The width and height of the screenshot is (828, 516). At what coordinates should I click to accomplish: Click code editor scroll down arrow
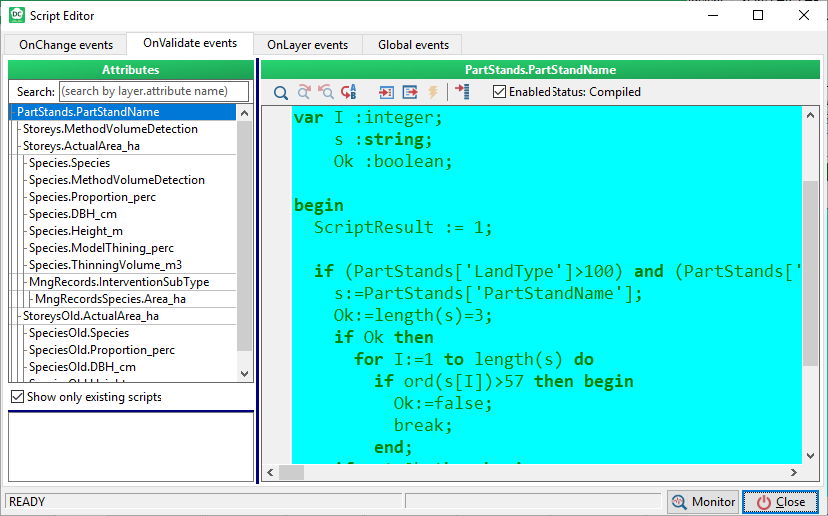tap(811, 456)
